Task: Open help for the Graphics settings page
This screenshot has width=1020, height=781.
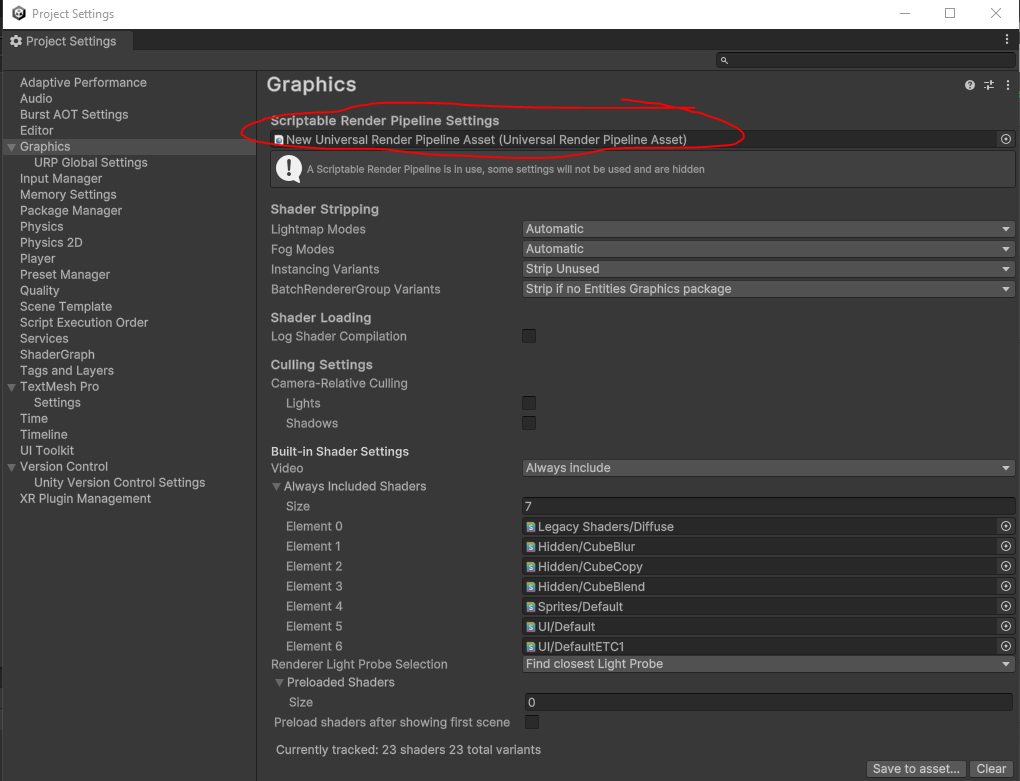Action: (968, 85)
